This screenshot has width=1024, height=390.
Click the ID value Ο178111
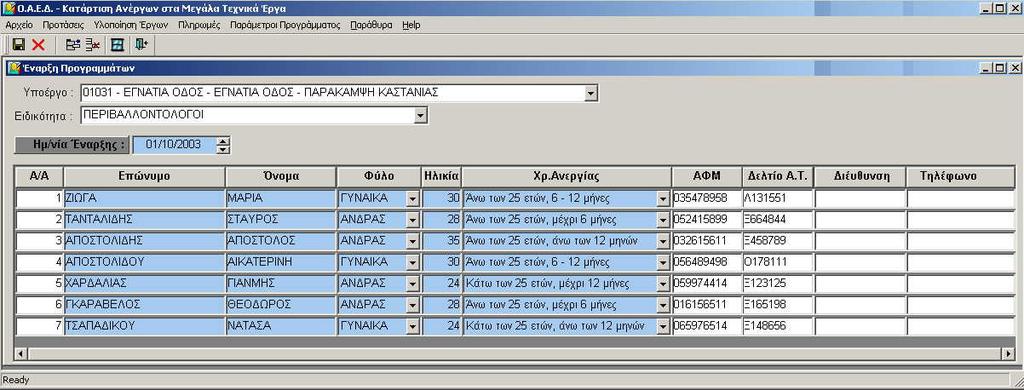778,262
